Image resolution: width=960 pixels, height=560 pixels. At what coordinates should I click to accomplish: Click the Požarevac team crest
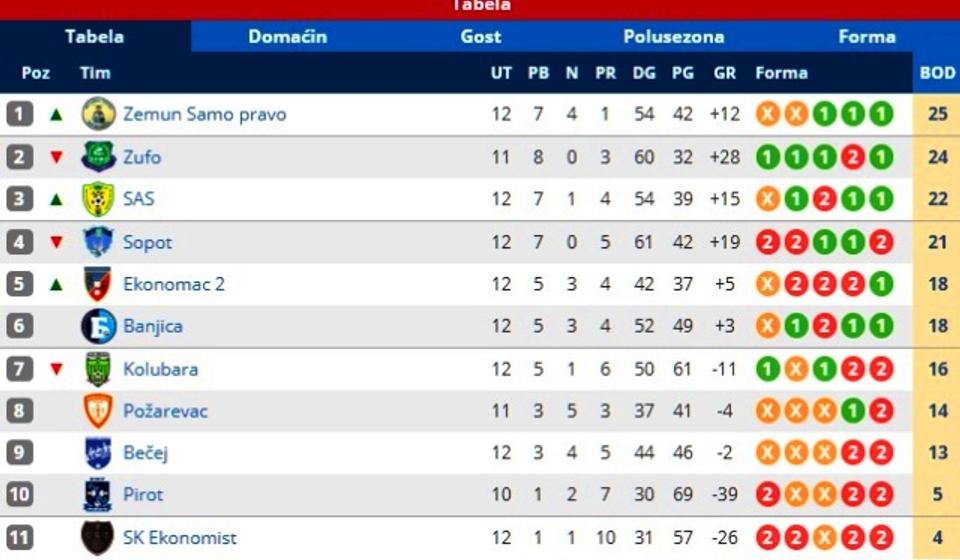[98, 411]
